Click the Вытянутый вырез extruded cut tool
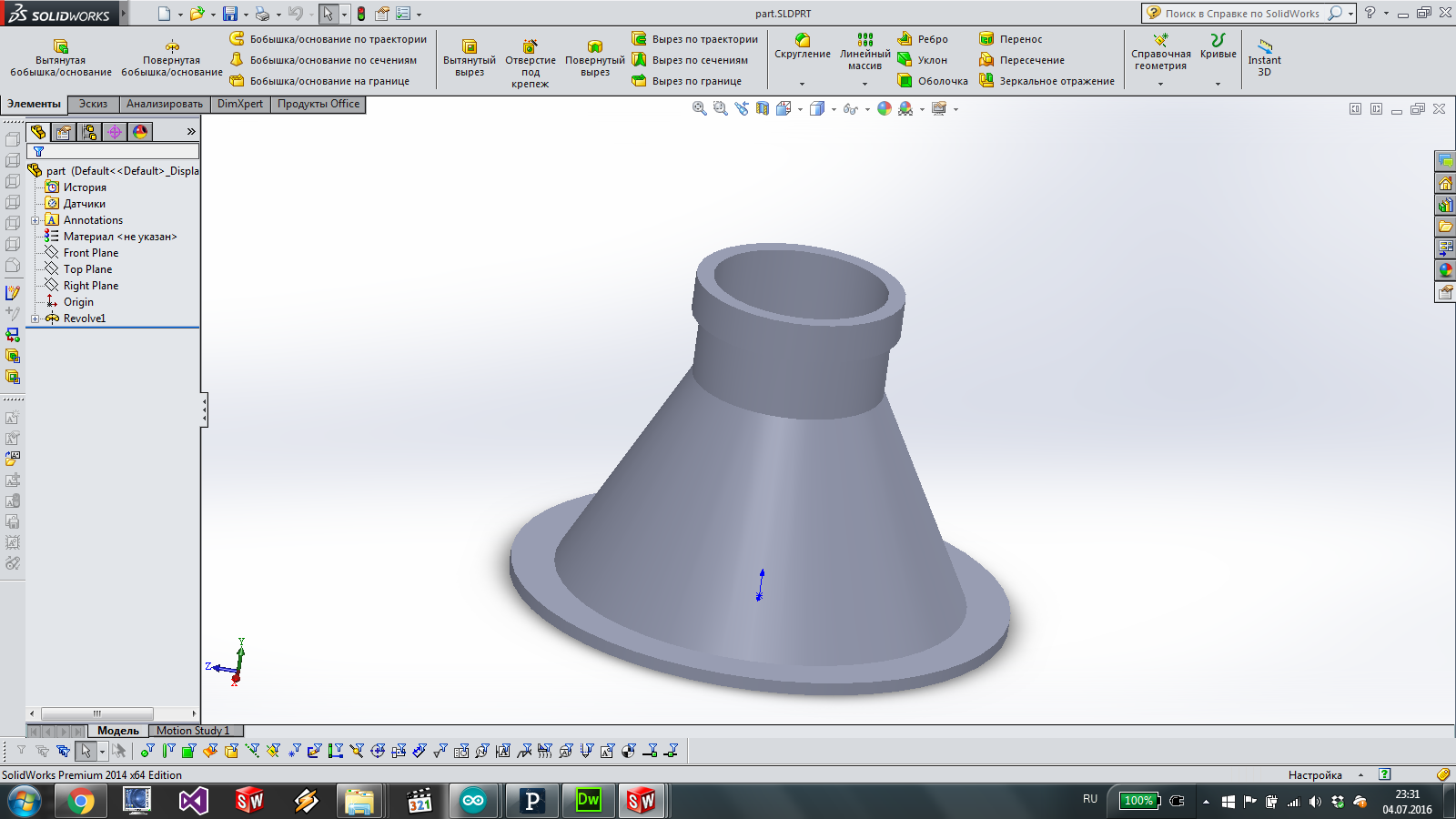 pyautogui.click(x=470, y=58)
